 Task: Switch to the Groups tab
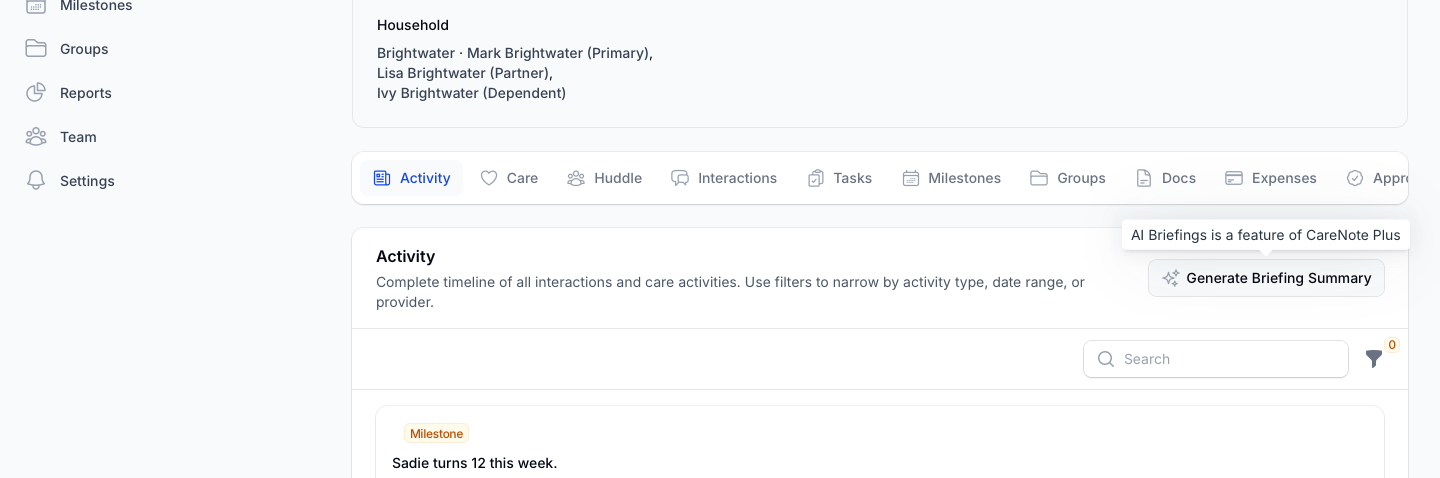pos(1067,178)
